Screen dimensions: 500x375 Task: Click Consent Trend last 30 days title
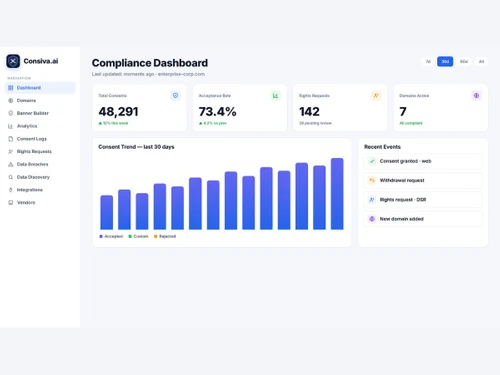tap(136, 147)
